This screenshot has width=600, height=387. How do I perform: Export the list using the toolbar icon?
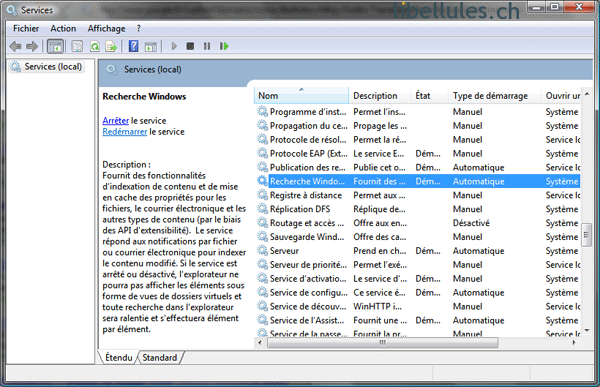click(111, 46)
